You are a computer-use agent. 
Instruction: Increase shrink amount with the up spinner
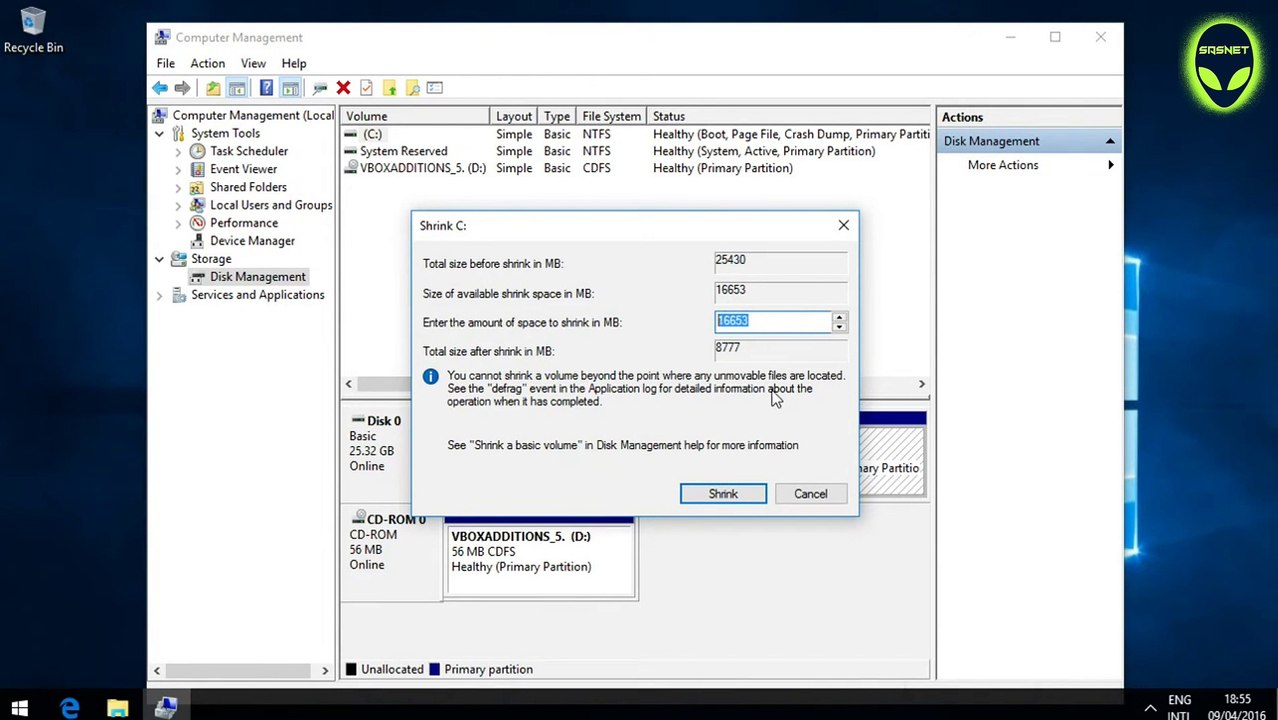tap(839, 316)
